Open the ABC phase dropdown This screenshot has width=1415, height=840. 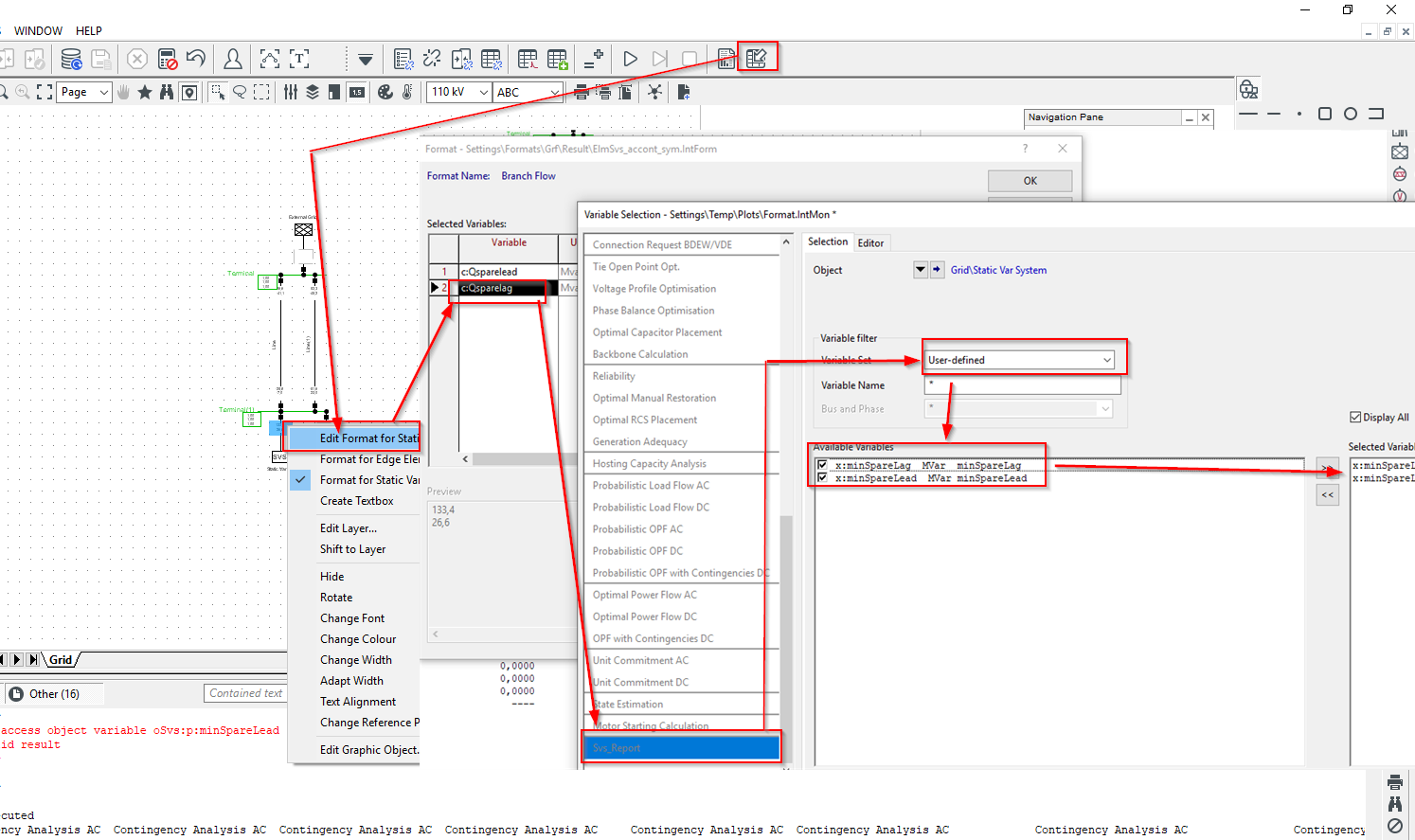pyautogui.click(x=555, y=92)
